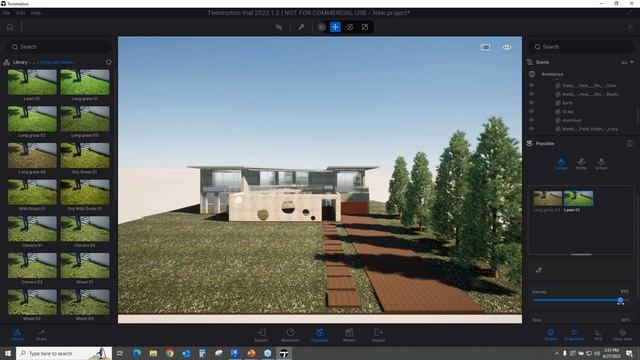Select the Earth scene tree item
Screen dimensions: 640x360
click(567, 103)
